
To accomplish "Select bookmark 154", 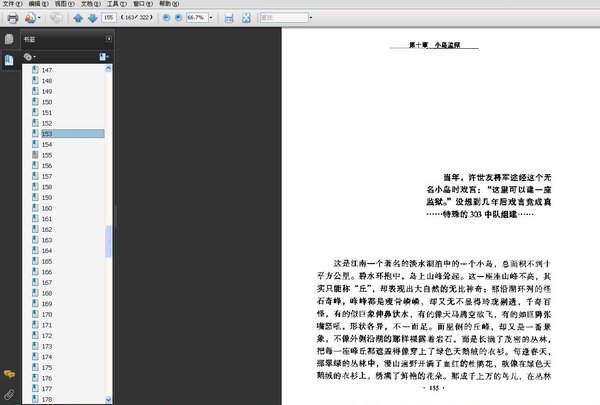I will pyautogui.click(x=47, y=144).
